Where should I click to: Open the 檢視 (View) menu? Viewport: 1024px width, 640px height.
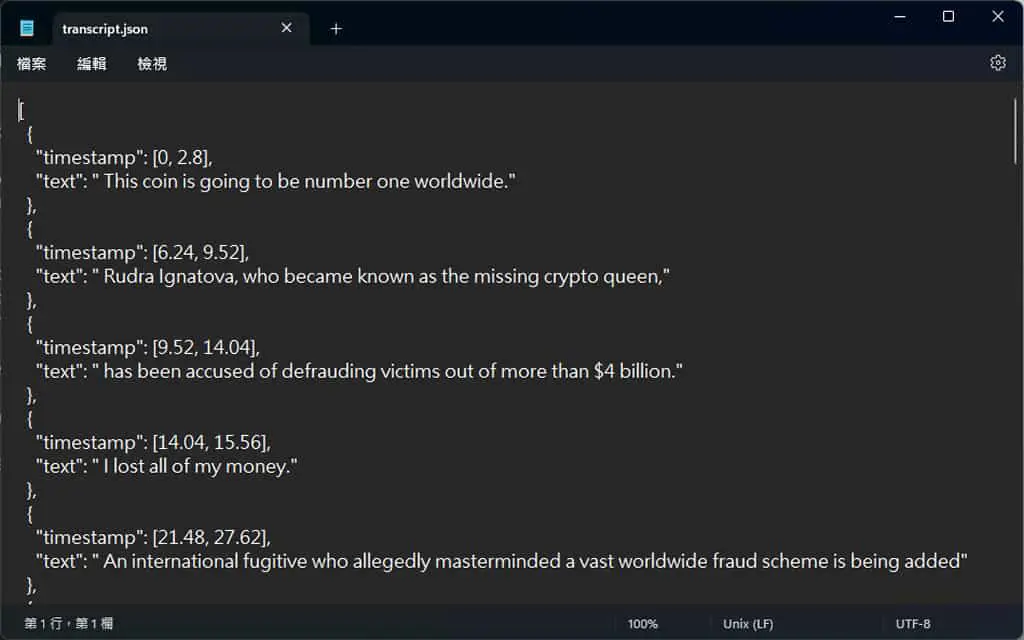[x=152, y=63]
